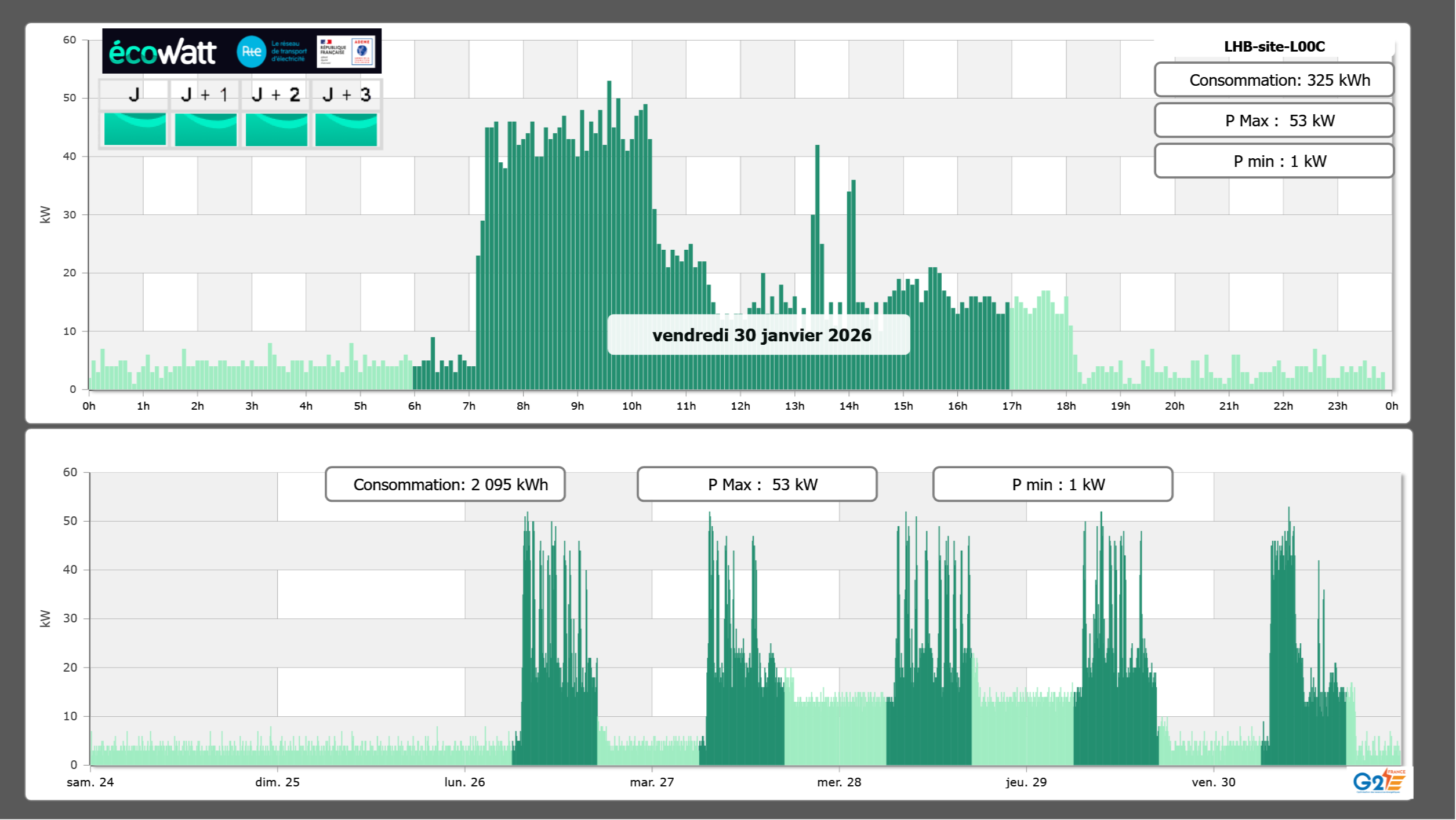Click the weekly Consommation: 2 095 kWh box
The width and height of the screenshot is (1456, 820).
pyautogui.click(x=445, y=484)
